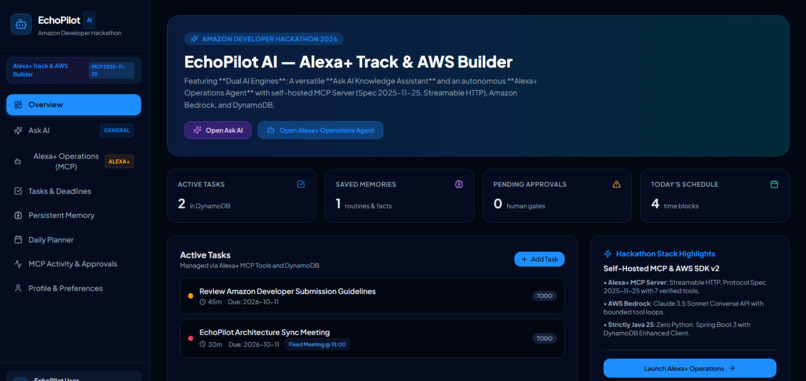The height and width of the screenshot is (381, 806).
Task: Click arrow icon on Launch Alexa+ Operations
Action: [732, 368]
